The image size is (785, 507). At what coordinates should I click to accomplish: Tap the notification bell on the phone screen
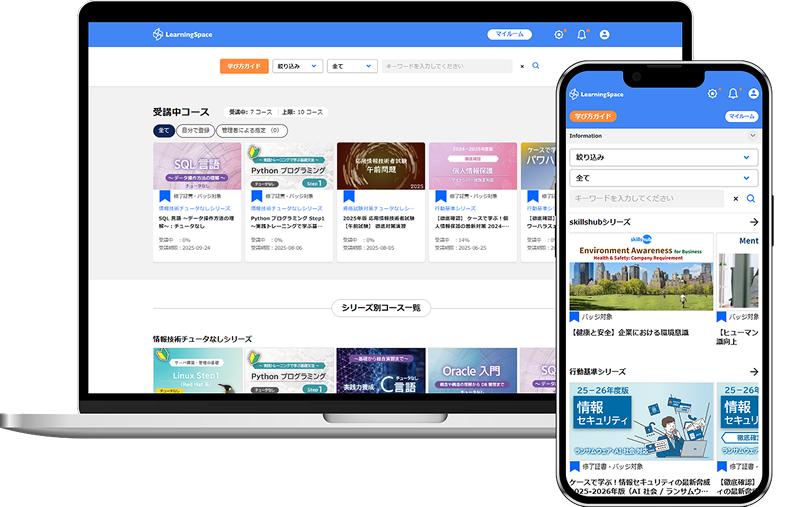click(733, 94)
